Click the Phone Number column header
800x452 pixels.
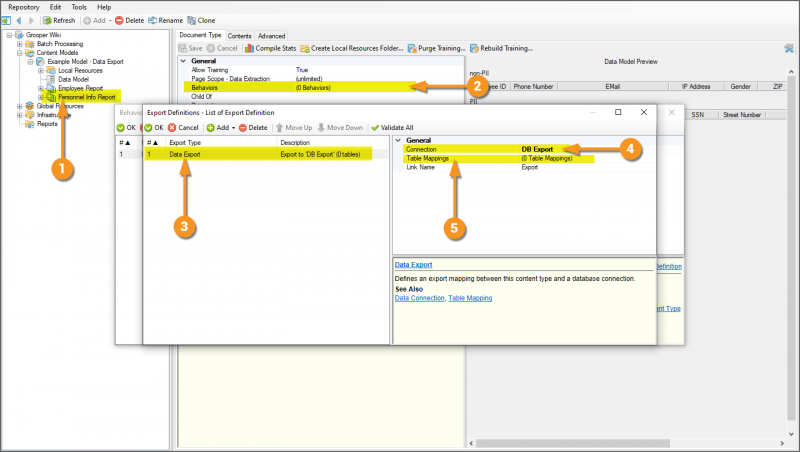(x=533, y=87)
